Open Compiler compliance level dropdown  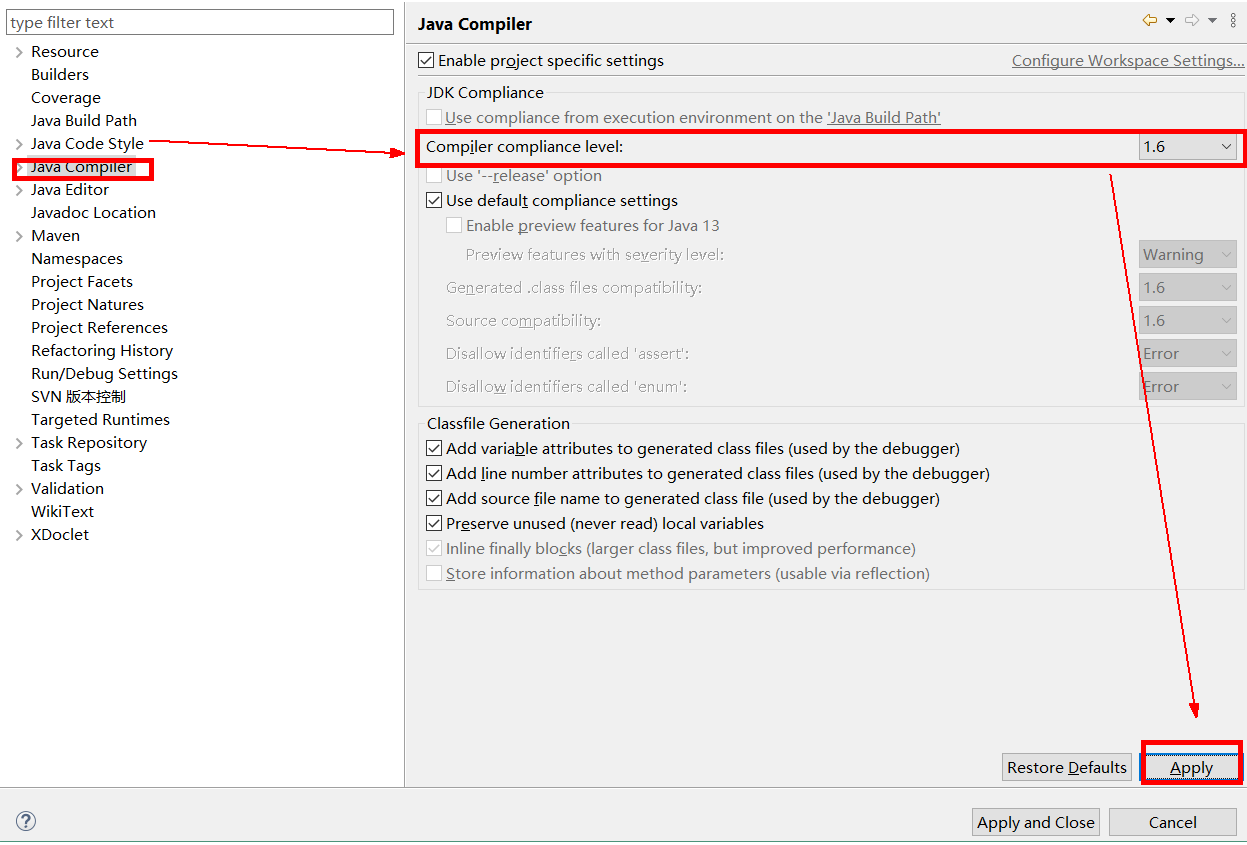[1188, 147]
